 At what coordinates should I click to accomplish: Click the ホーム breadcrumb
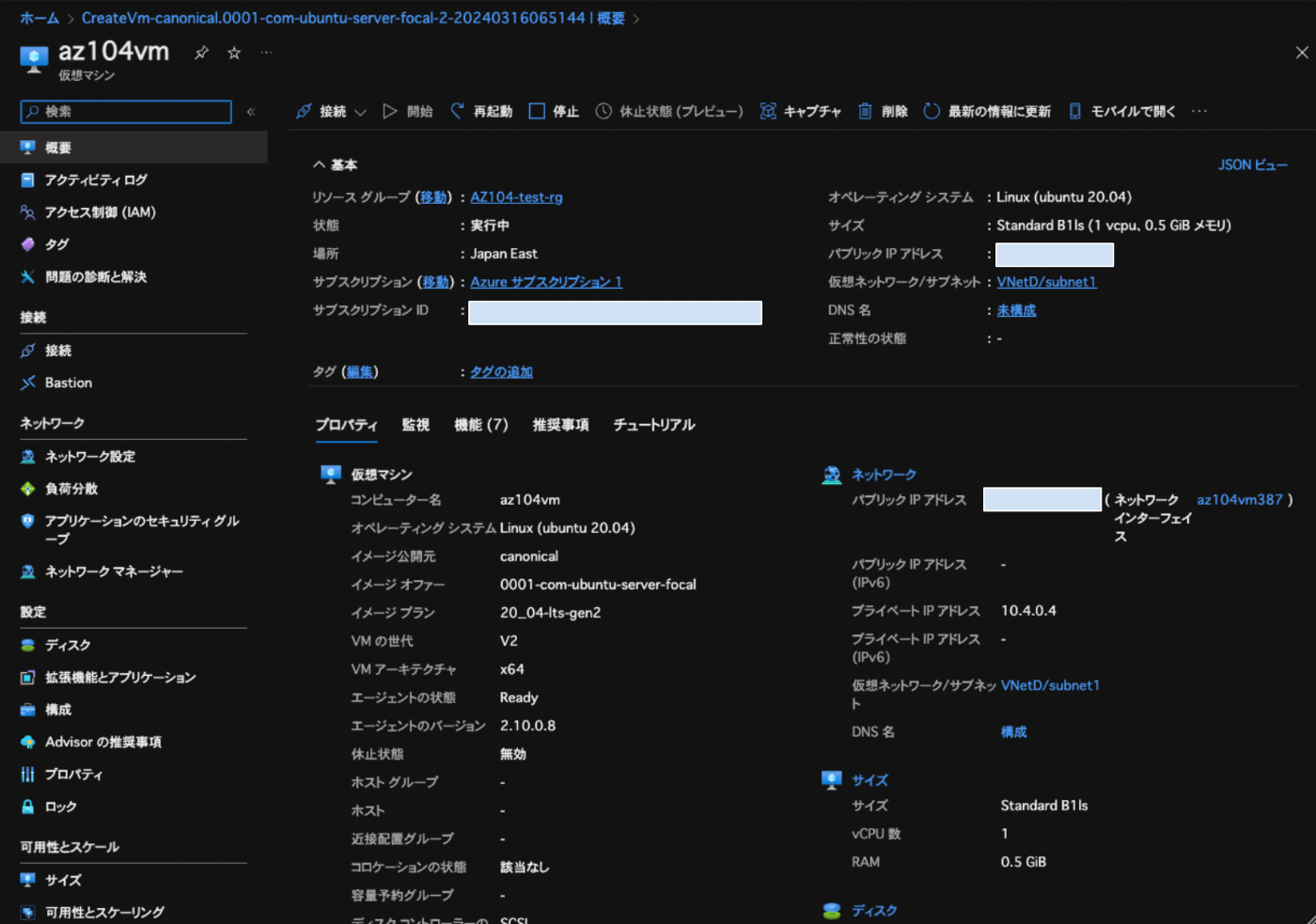[x=39, y=18]
